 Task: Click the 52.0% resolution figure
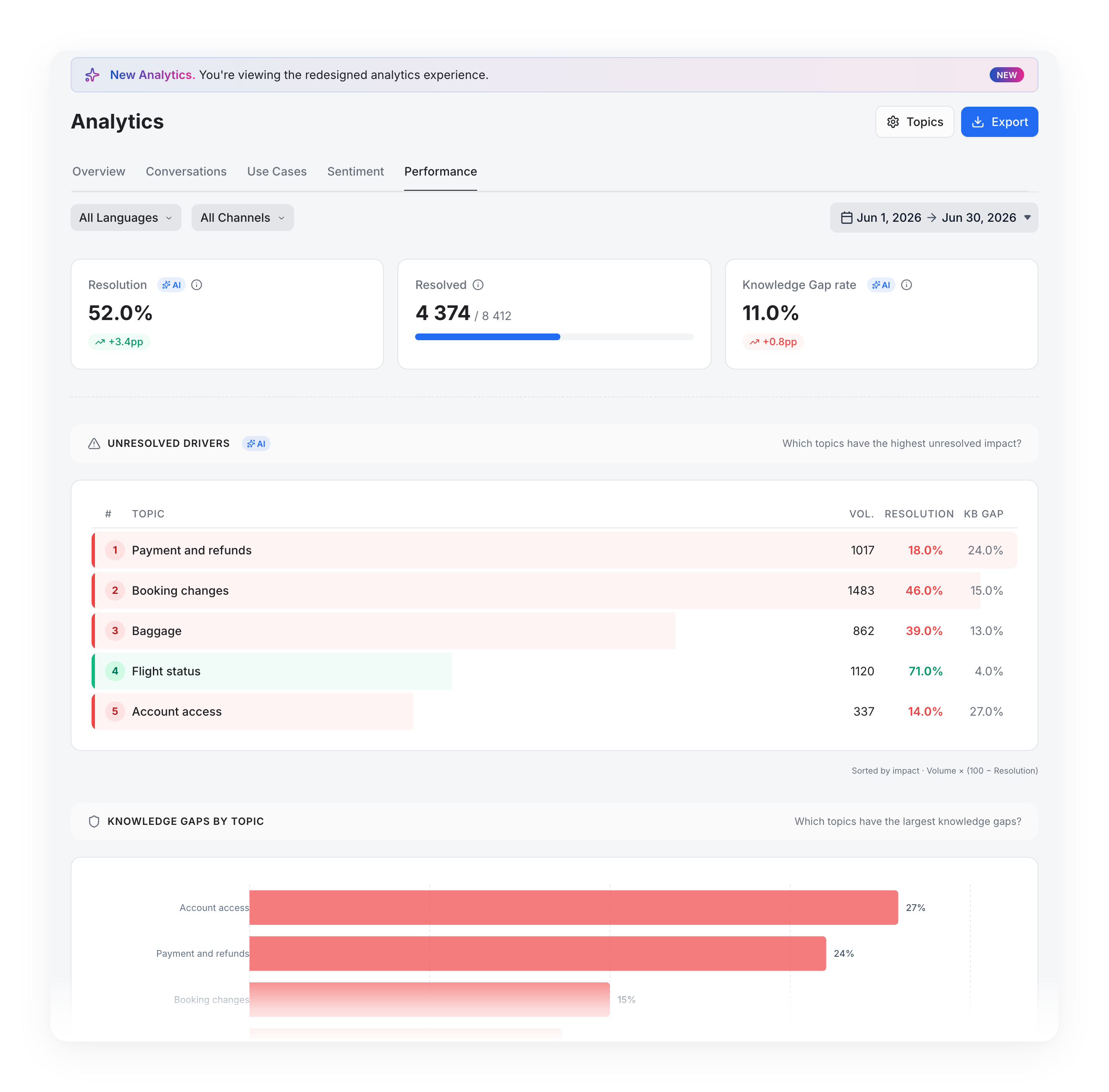[x=120, y=313]
